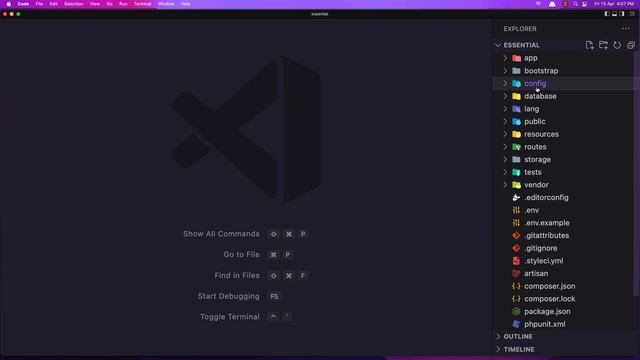Collapse the ESSENTIAL root section

(498, 45)
